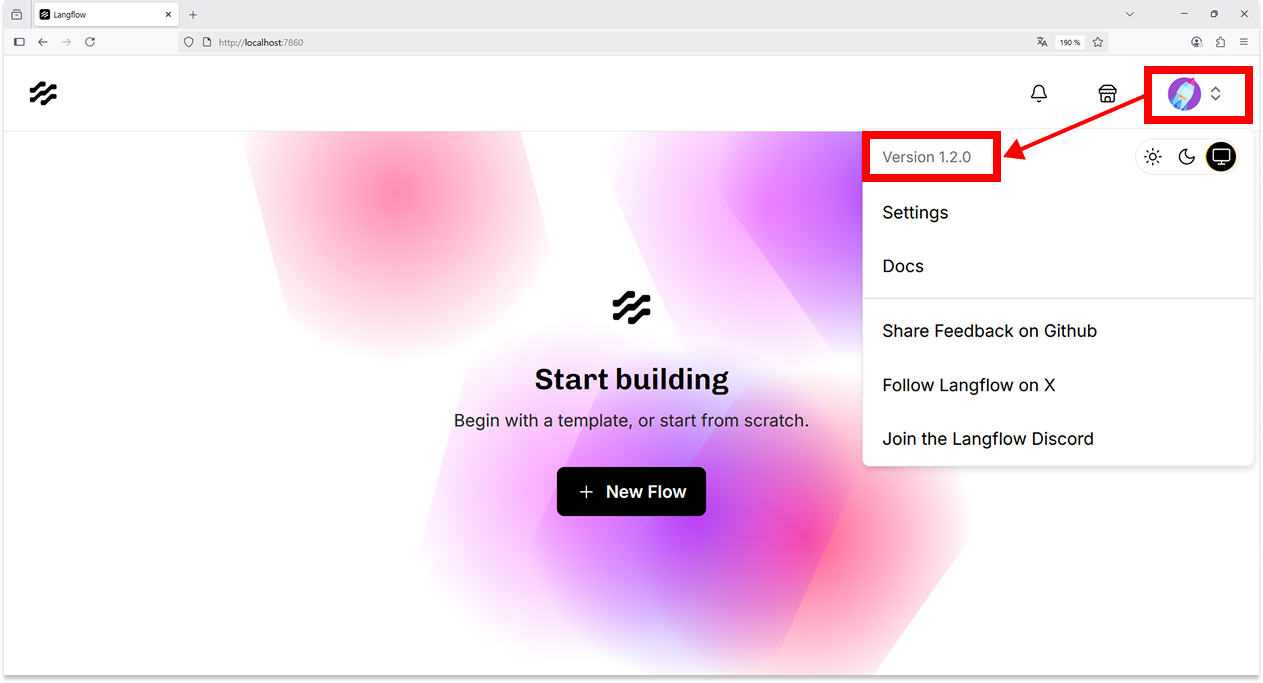Switch to dark theme moon icon
Screen dimensions: 1263x683
pos(1187,157)
